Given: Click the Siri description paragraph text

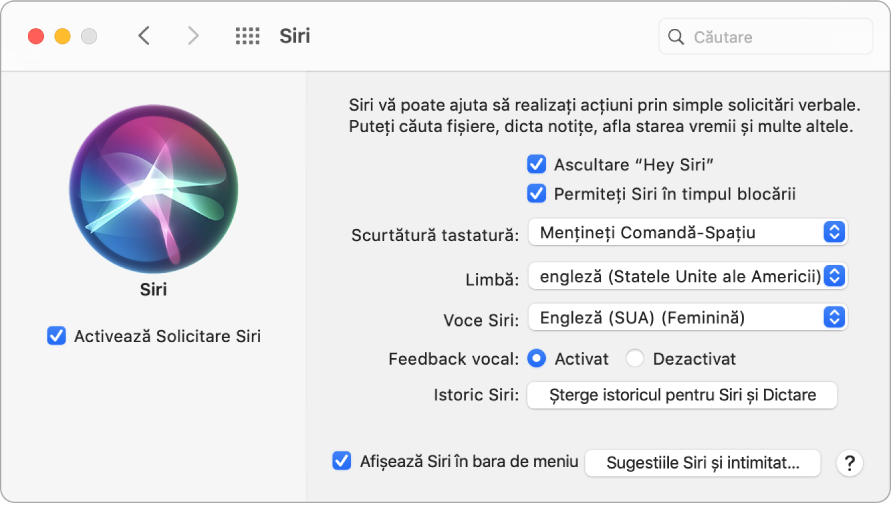Looking at the screenshot, I should 605,115.
